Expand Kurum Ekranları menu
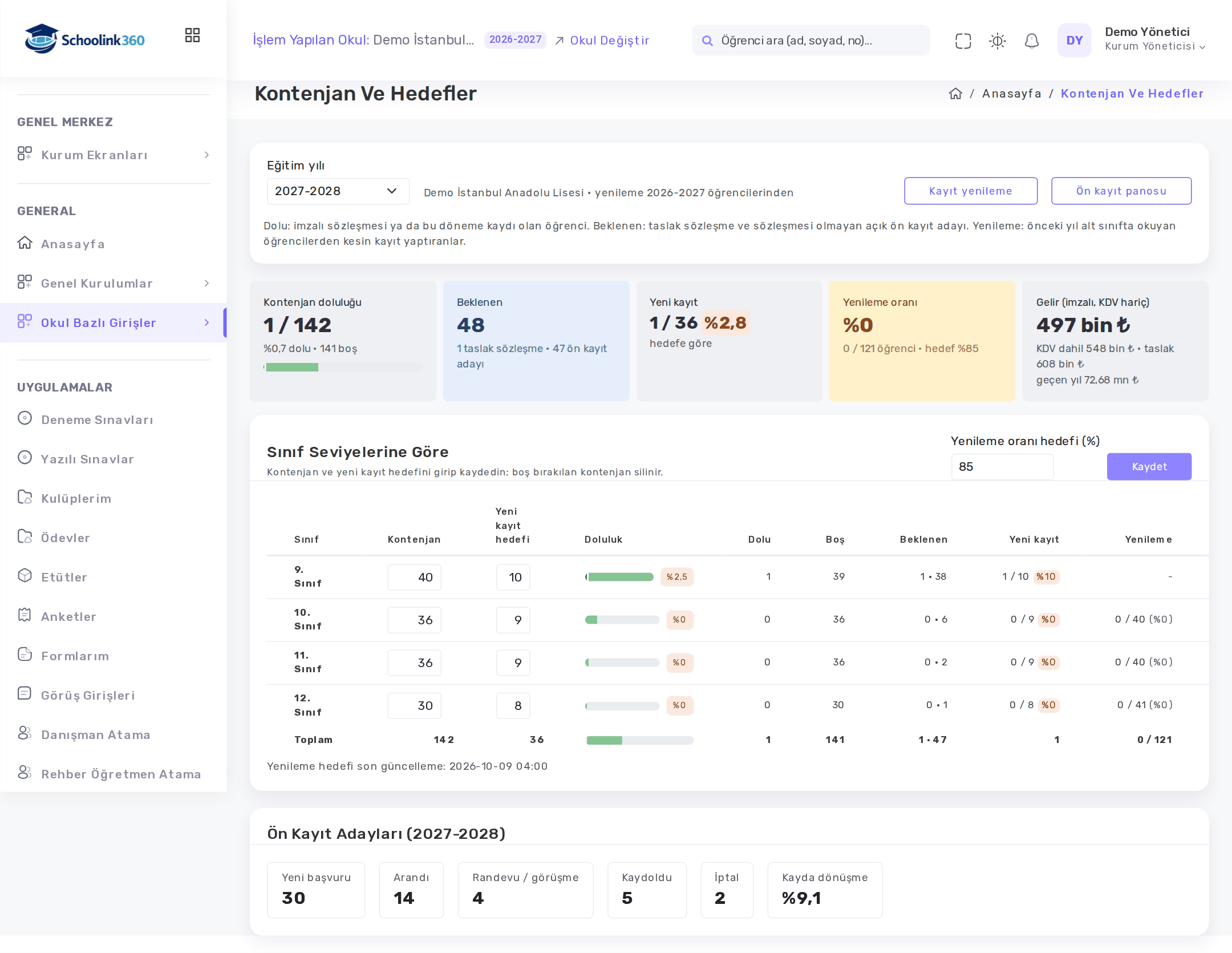 114,155
